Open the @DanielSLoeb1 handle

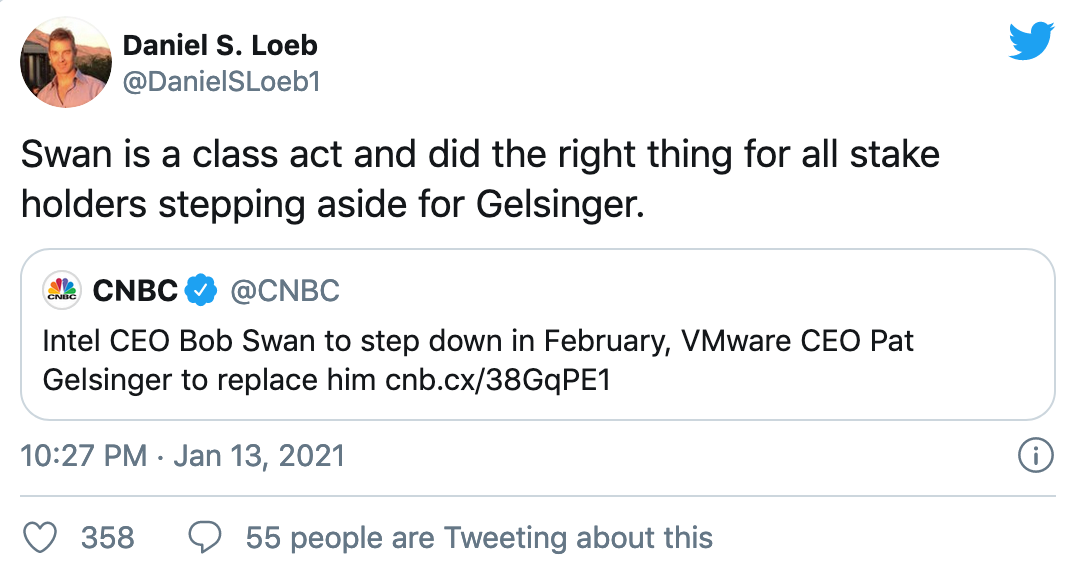click(220, 83)
